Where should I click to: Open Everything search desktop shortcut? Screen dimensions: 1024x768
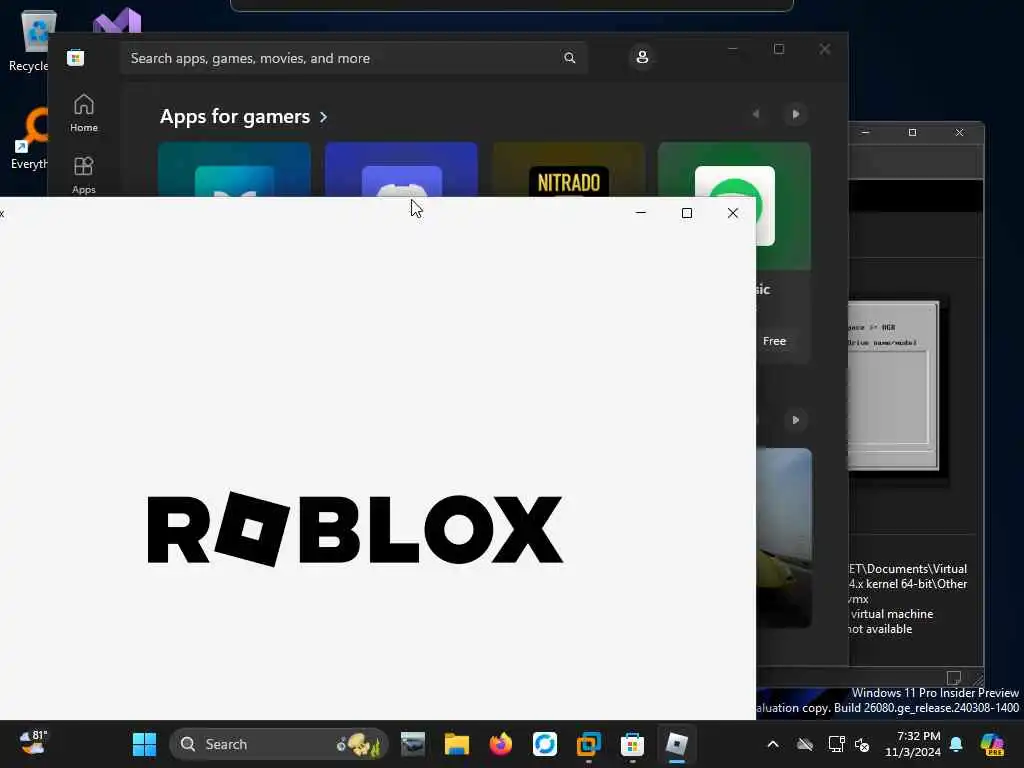point(29,138)
